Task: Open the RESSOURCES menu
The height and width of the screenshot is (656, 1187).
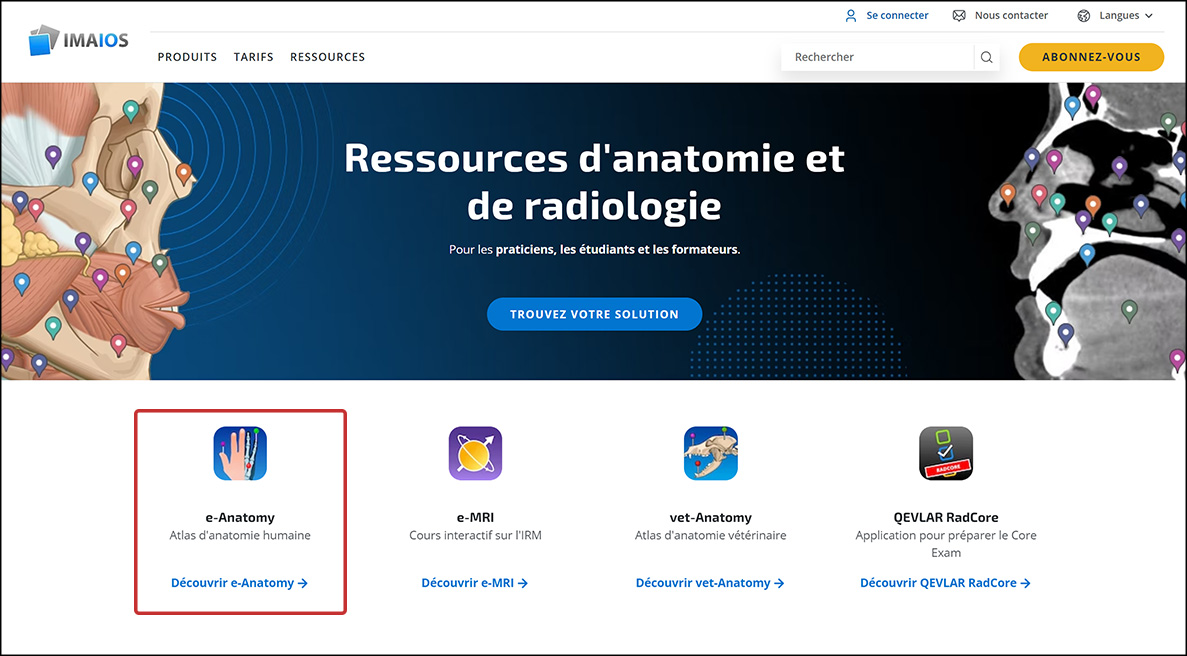Action: coord(327,57)
